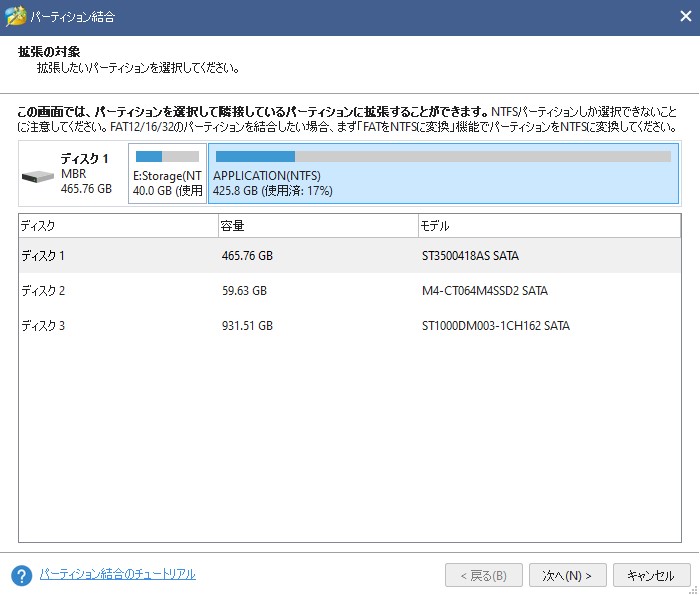Click the ディスク column header
The width and height of the screenshot is (700, 596).
tap(118, 226)
